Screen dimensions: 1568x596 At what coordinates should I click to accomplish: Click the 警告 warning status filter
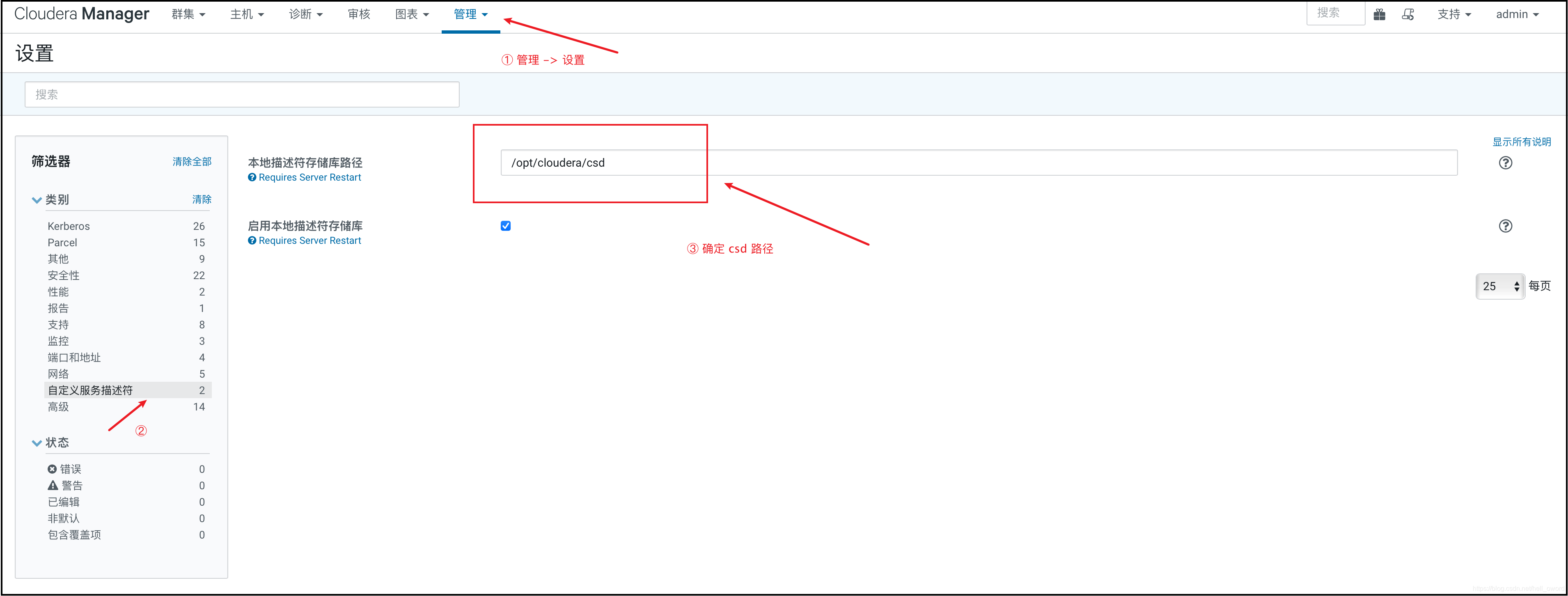tap(71, 485)
